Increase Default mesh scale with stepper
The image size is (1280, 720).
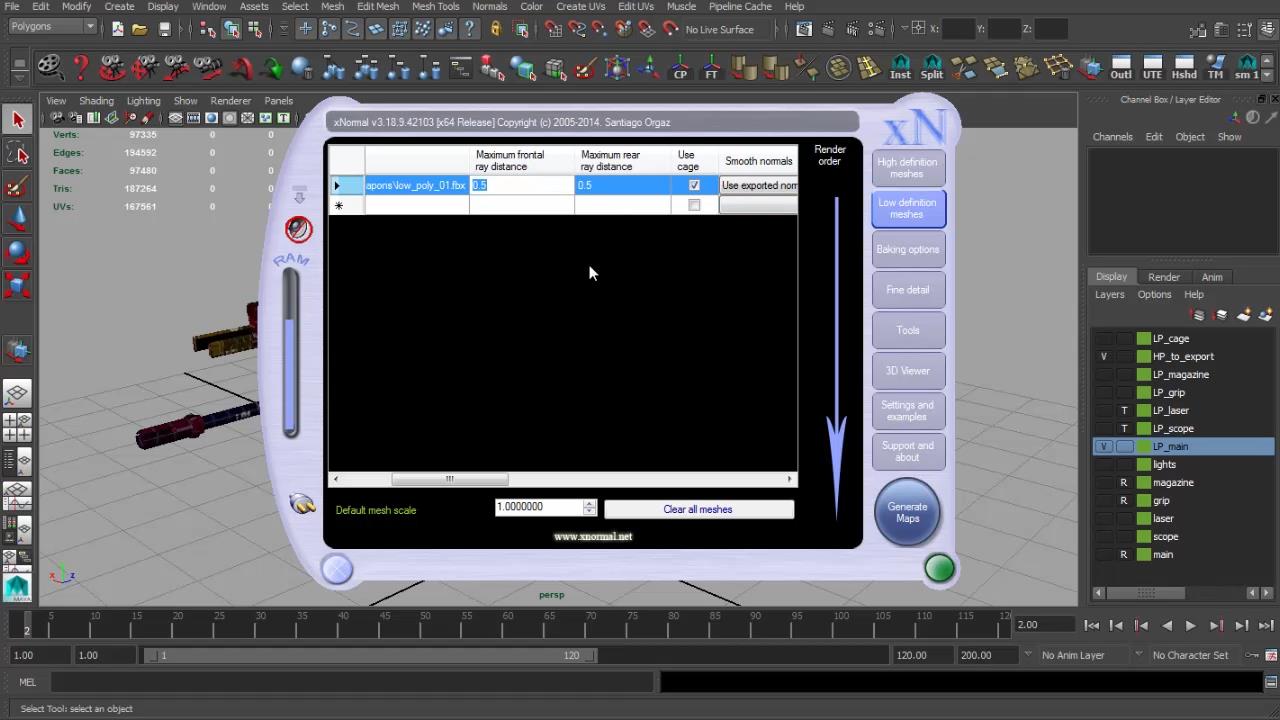click(590, 503)
